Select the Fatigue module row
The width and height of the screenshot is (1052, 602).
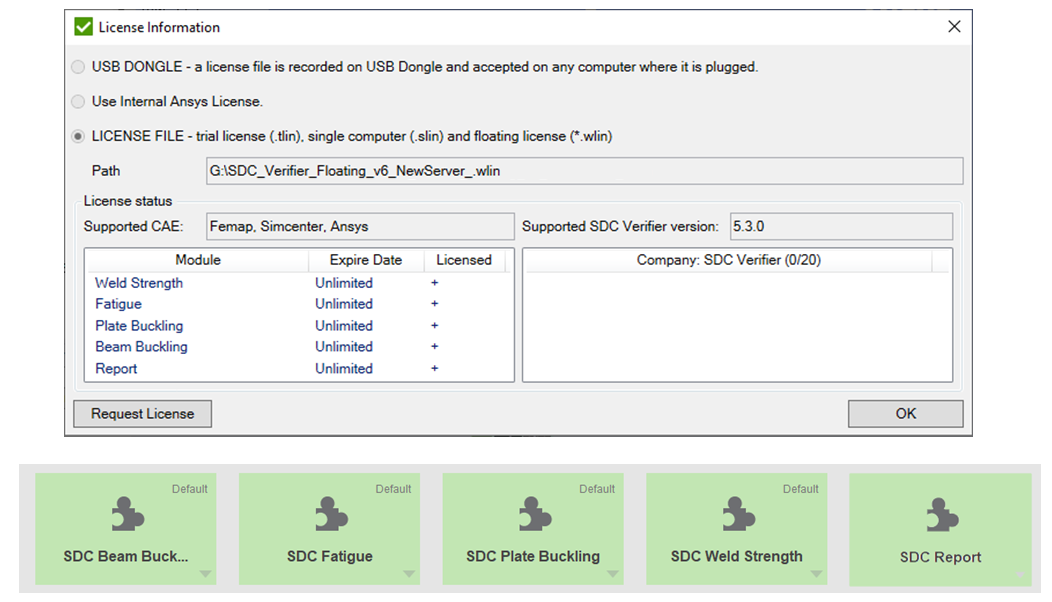tap(299, 304)
